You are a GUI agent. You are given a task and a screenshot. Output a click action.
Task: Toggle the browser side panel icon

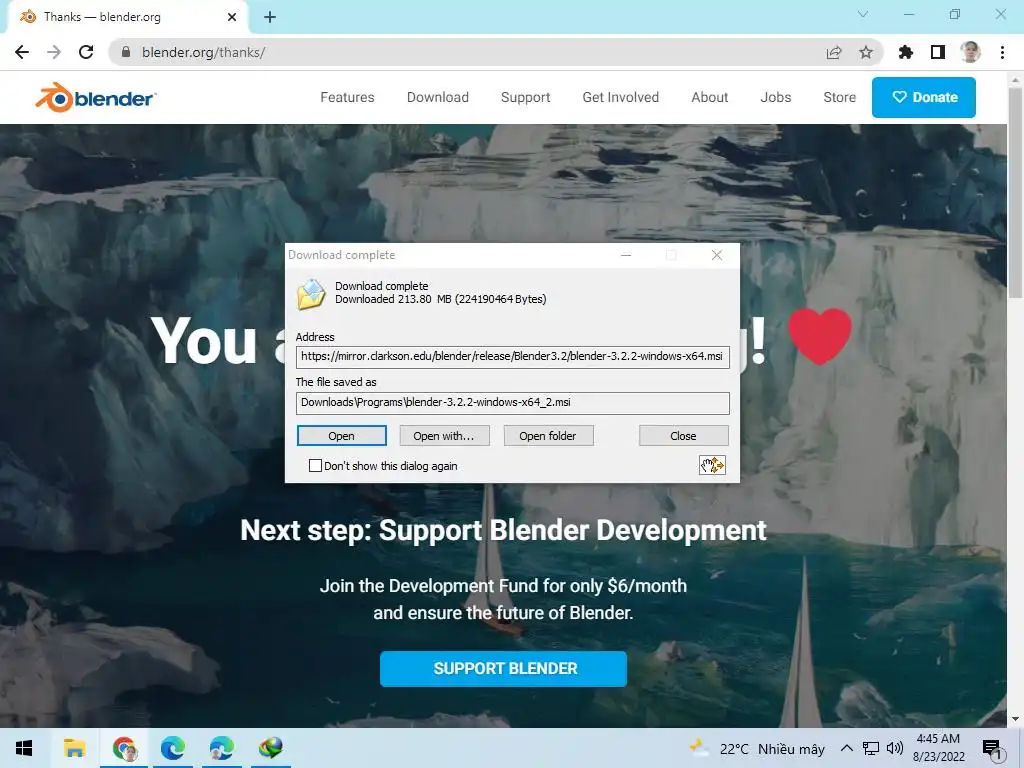tap(938, 52)
